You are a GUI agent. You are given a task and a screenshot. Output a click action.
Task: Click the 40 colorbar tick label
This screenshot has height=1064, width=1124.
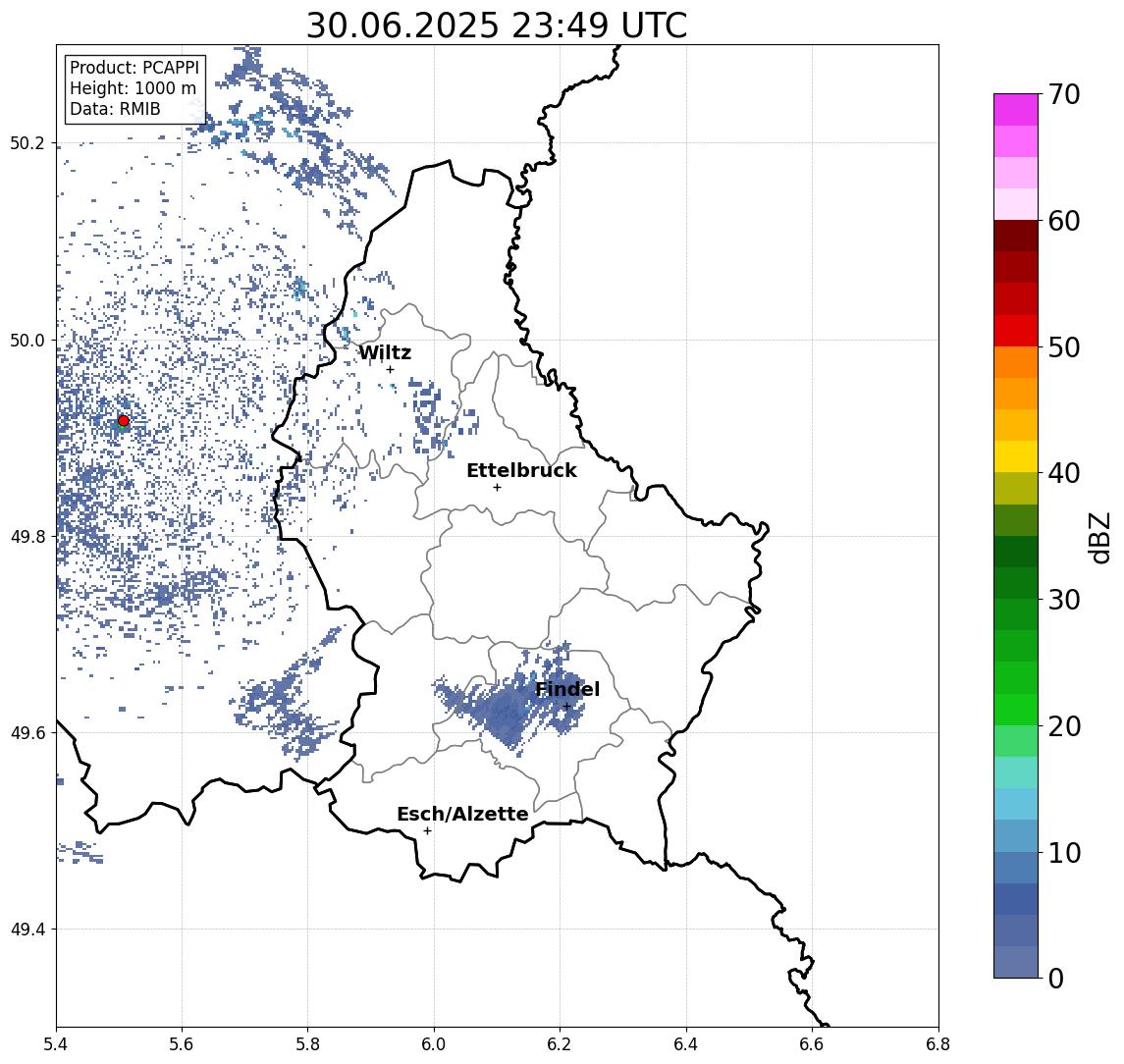(1064, 473)
